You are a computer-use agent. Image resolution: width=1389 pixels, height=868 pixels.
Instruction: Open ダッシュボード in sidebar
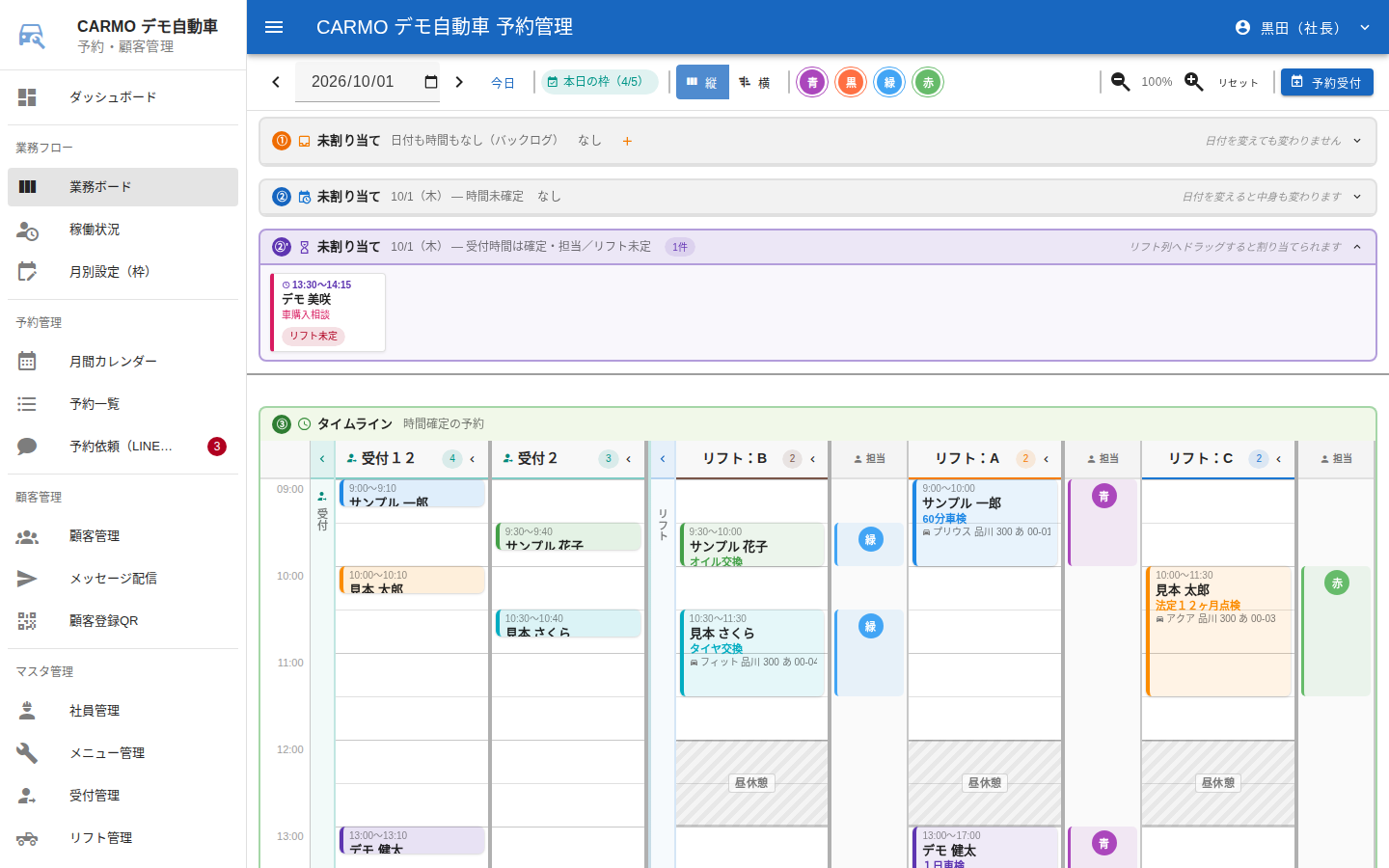123,97
